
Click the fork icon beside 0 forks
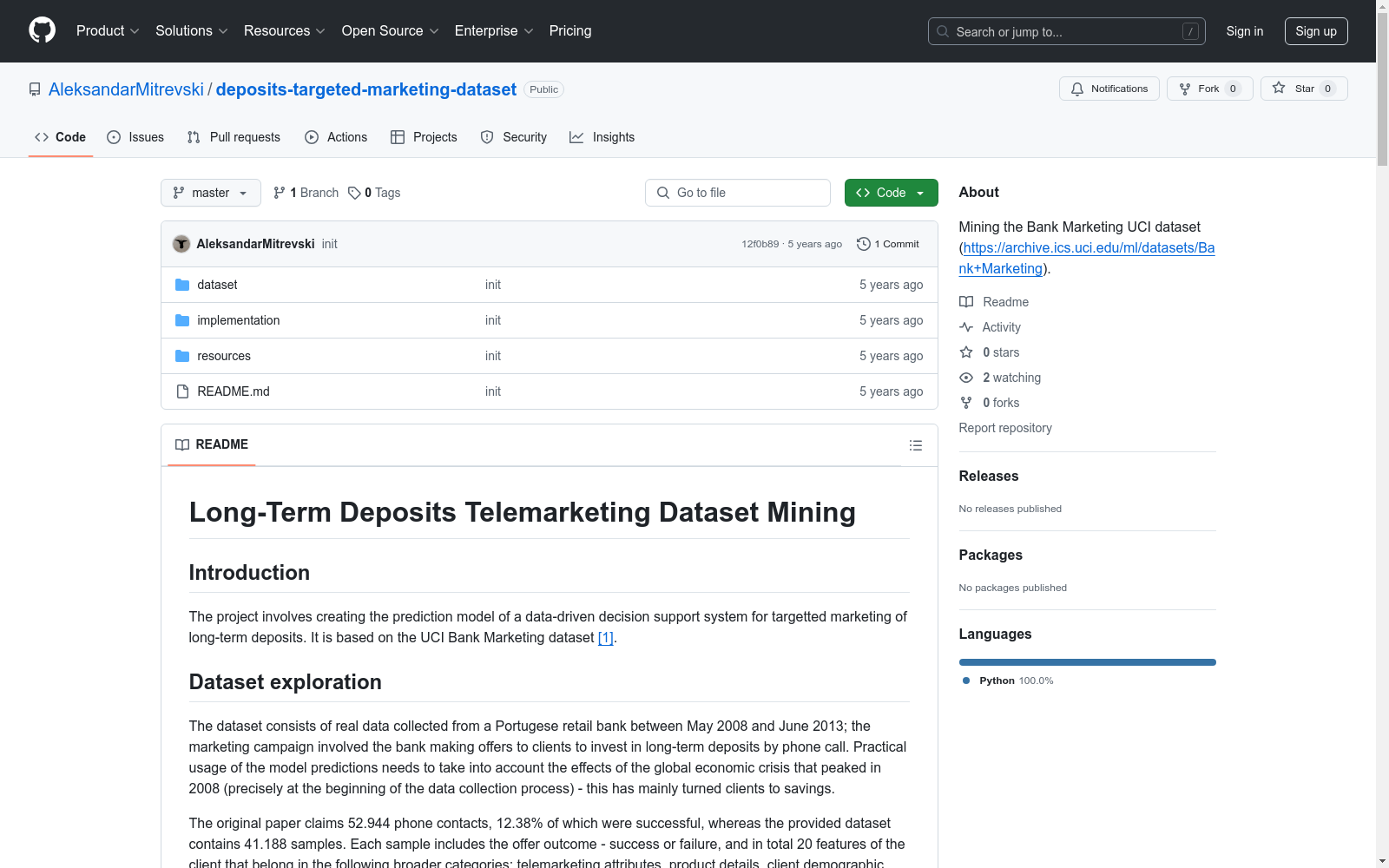click(966, 403)
